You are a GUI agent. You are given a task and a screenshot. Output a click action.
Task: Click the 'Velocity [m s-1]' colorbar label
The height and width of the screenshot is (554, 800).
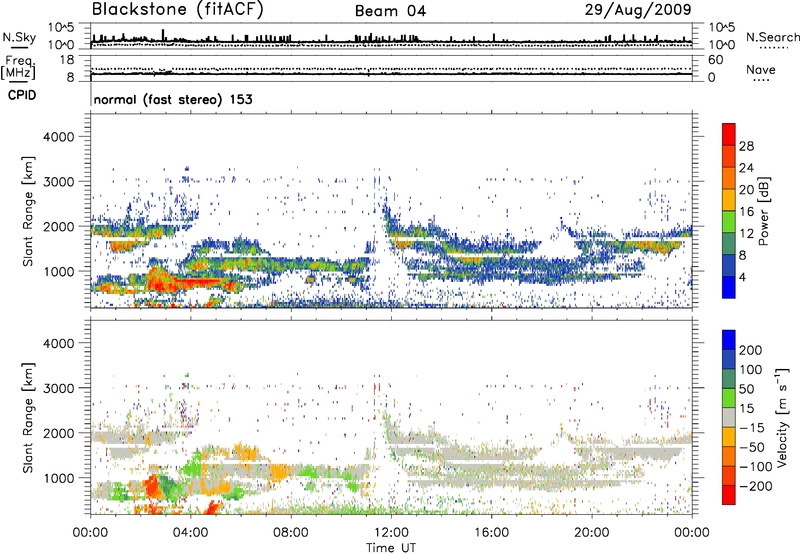782,417
